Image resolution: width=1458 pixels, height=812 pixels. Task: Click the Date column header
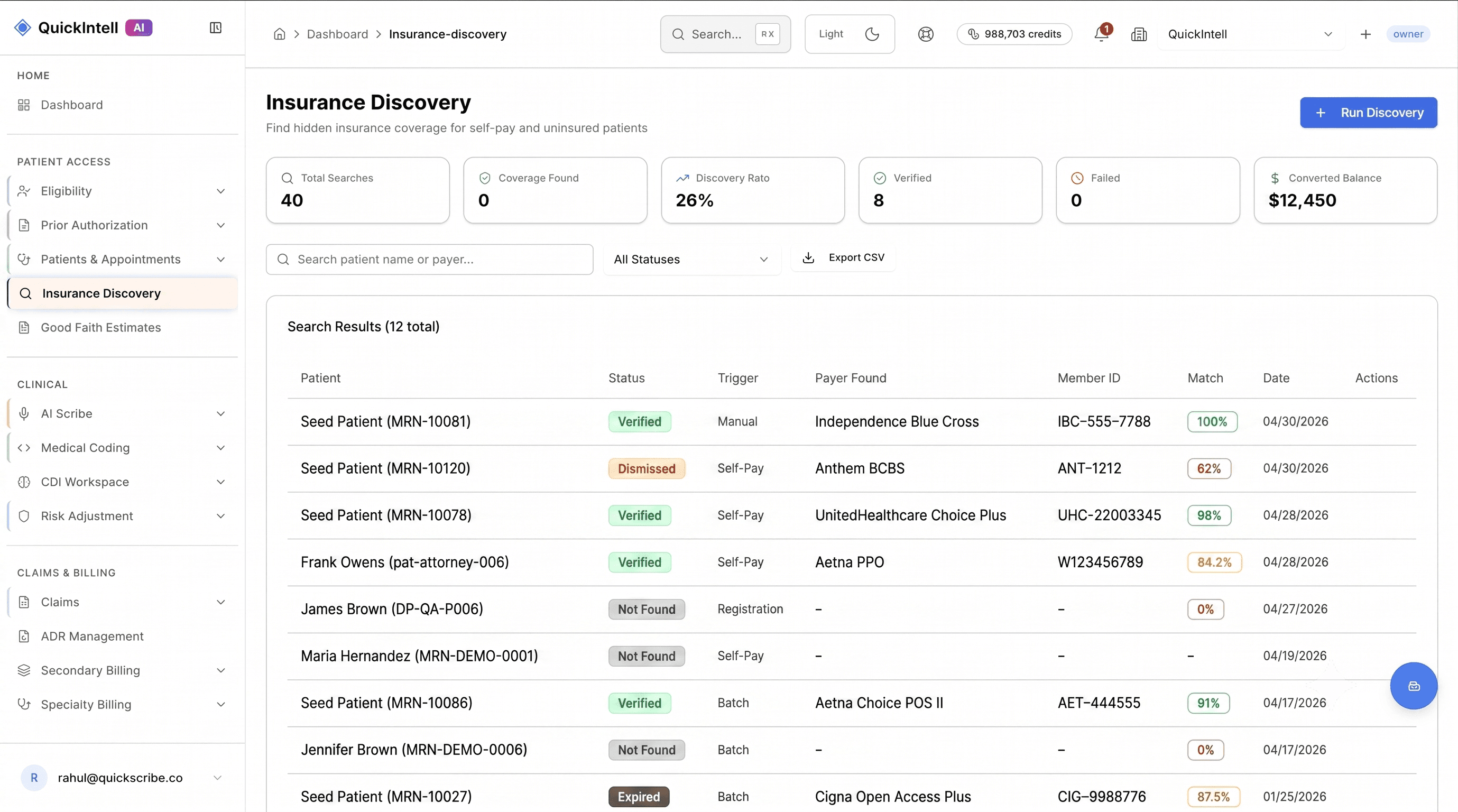pyautogui.click(x=1276, y=378)
